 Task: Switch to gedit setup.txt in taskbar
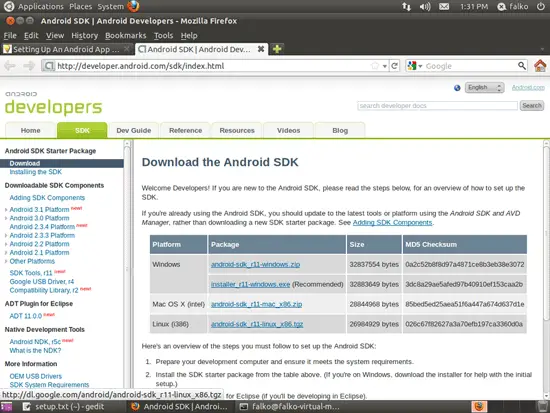pyautogui.click(x=63, y=406)
